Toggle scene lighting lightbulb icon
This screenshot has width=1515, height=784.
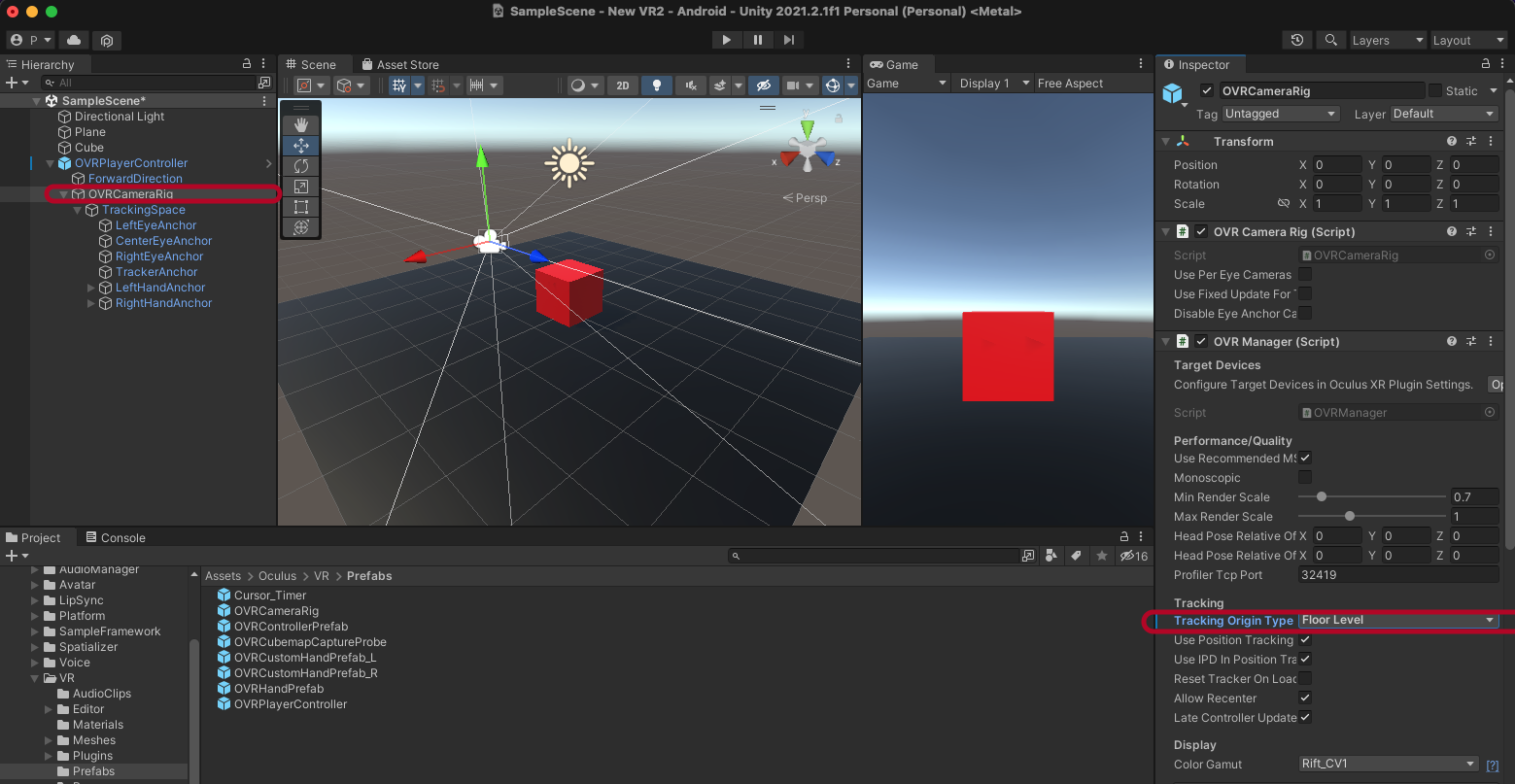pos(657,85)
